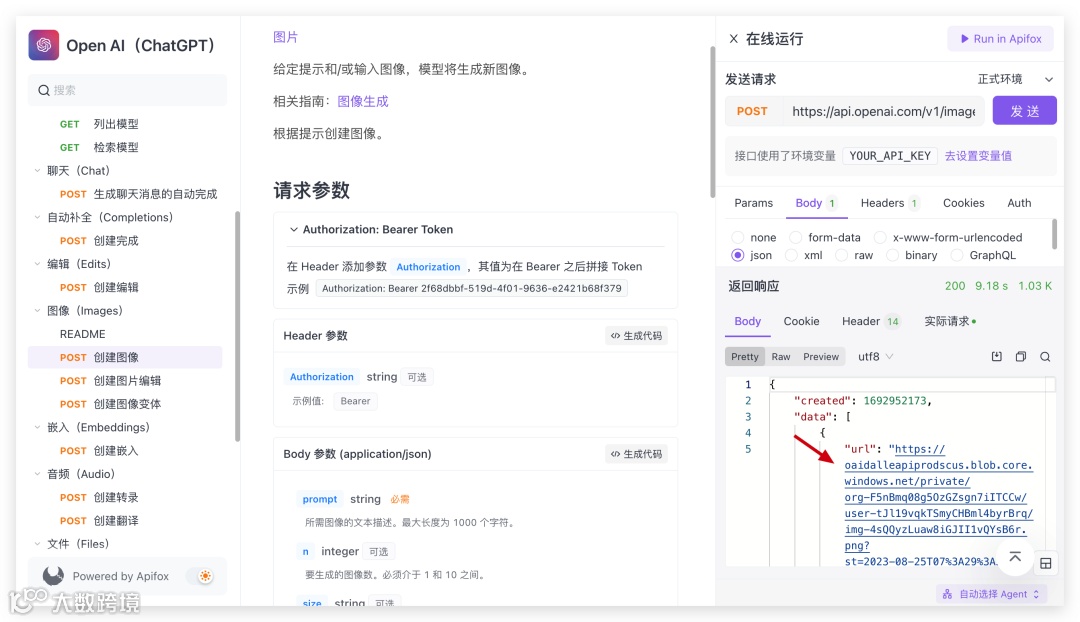
Task: Open the POST method selector
Action: (752, 112)
